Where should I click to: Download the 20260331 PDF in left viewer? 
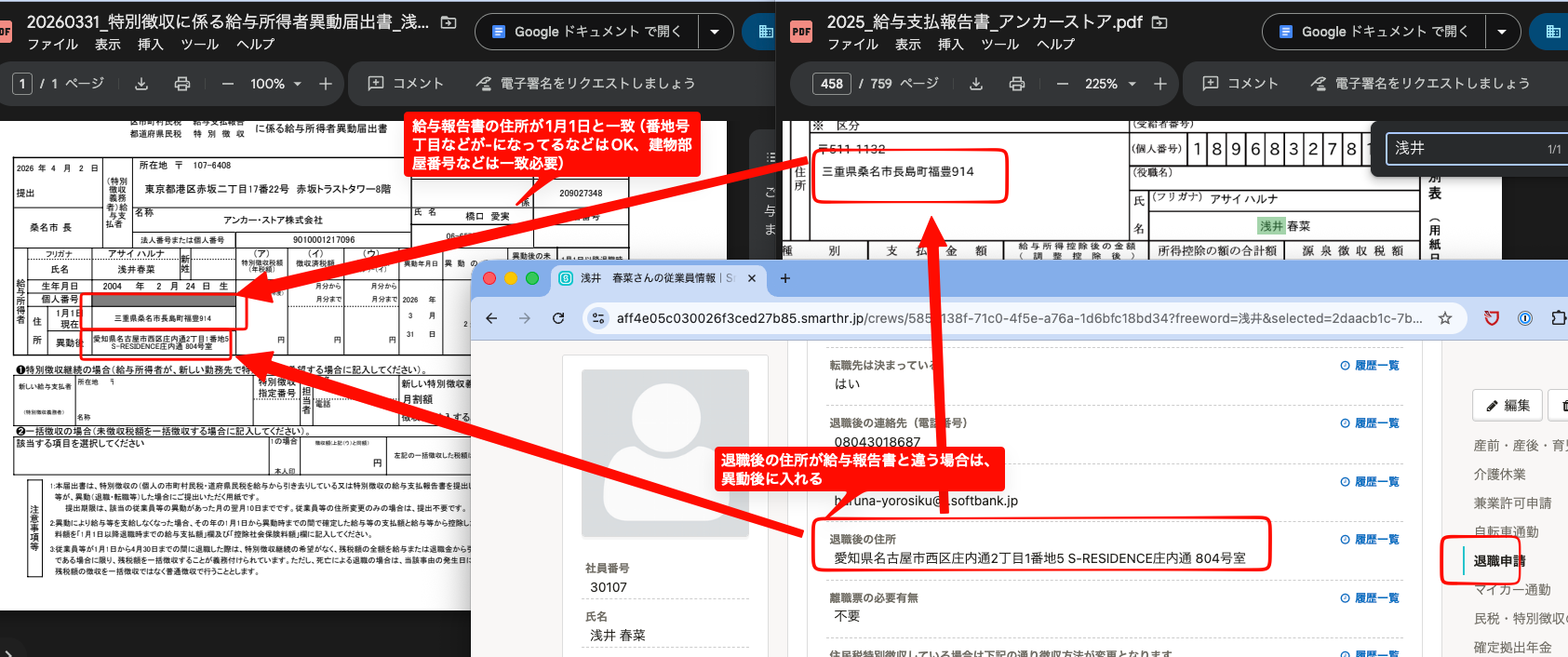(141, 84)
